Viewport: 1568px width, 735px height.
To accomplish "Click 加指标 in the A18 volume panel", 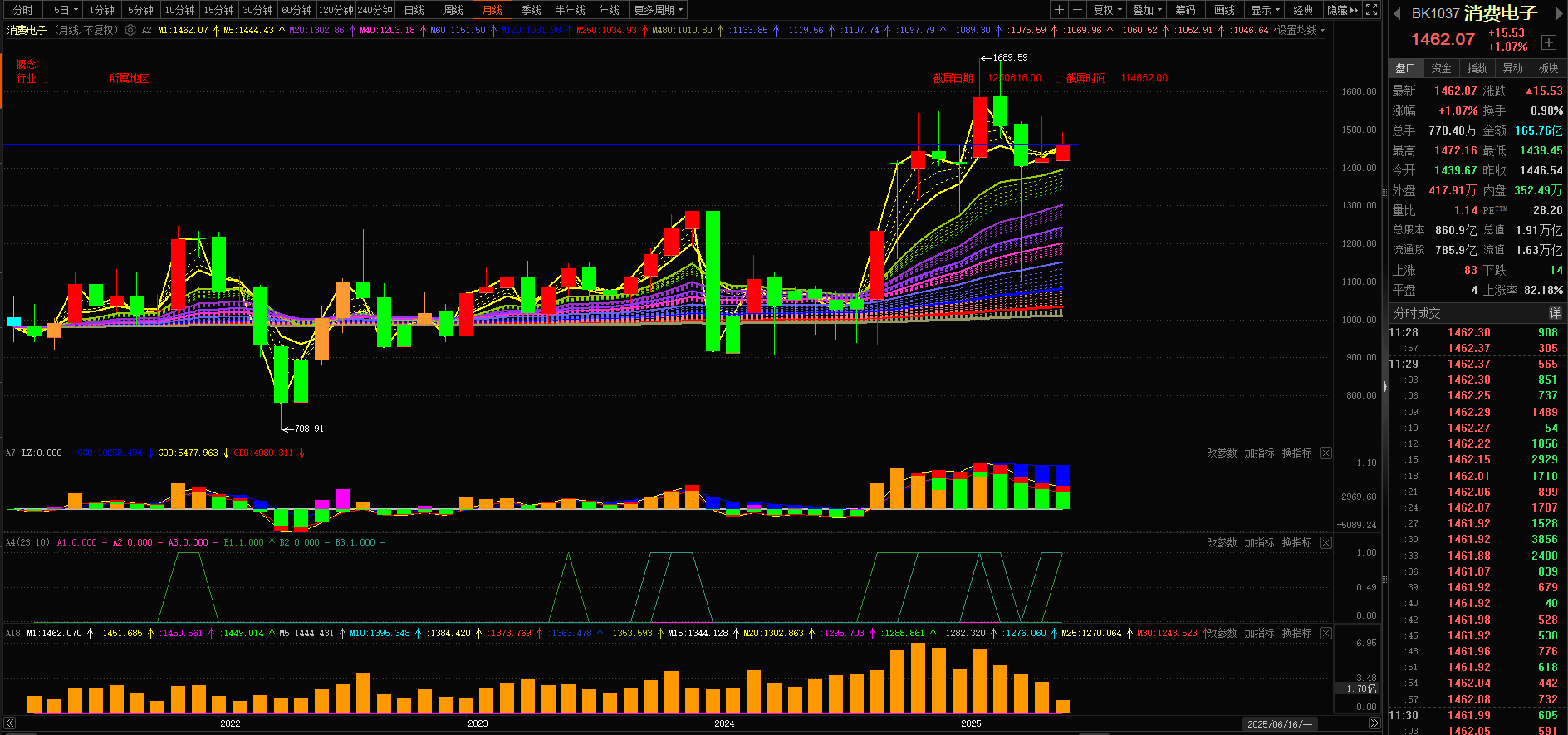I will (x=1259, y=633).
